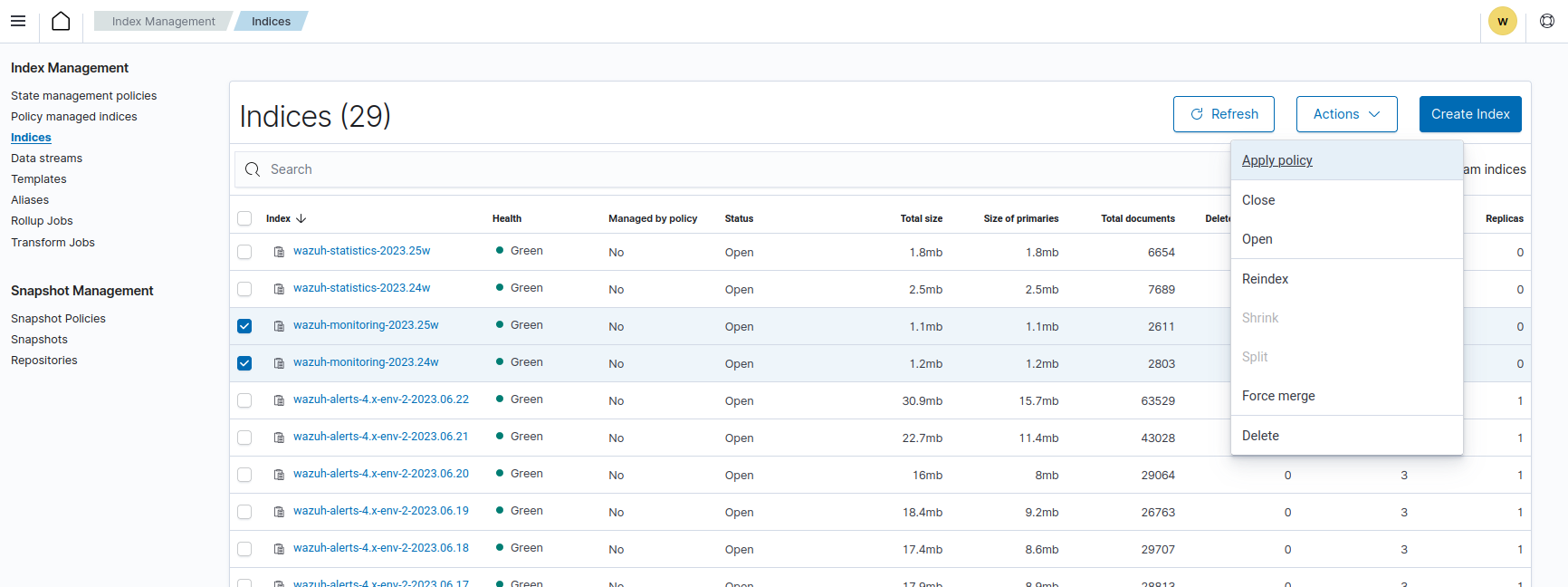Open Repositories in sidebar
The height and width of the screenshot is (587, 1568).
coord(44,360)
